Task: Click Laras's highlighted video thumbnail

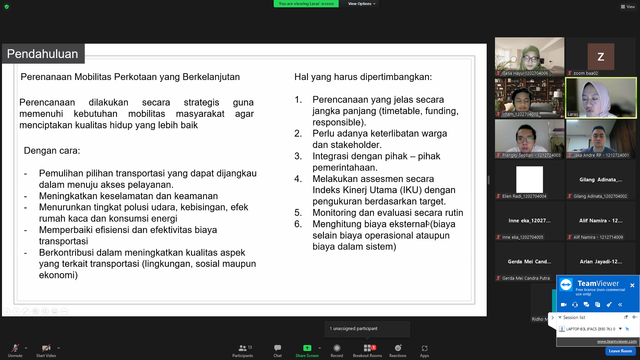Action: click(x=601, y=98)
